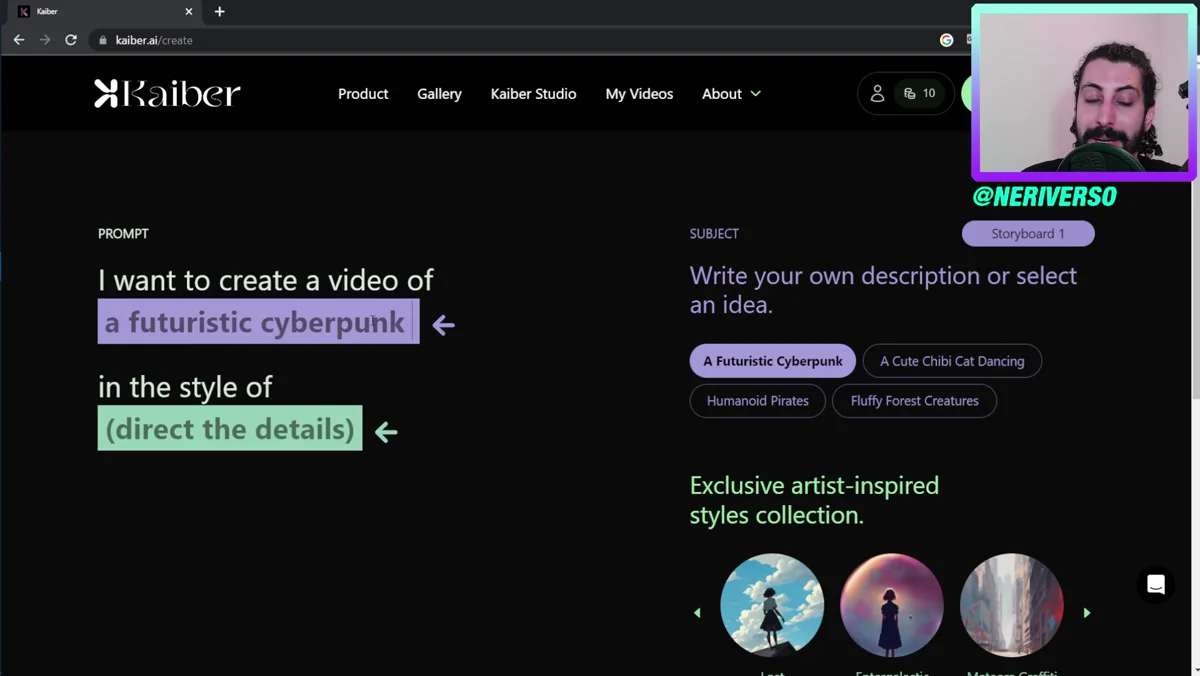
Task: Close the Kaiber browser tab
Action: click(x=188, y=12)
